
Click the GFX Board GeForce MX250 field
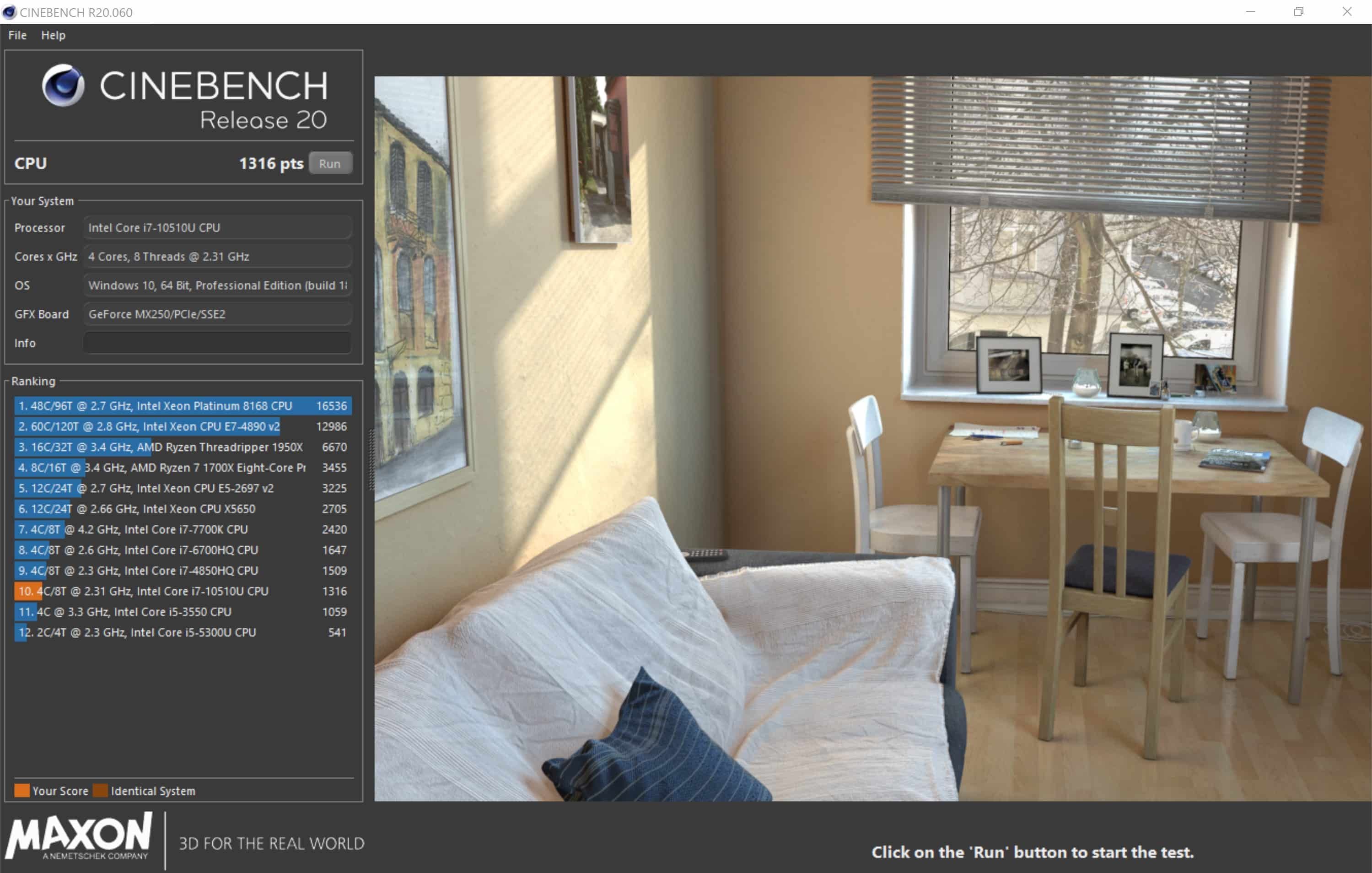point(217,314)
